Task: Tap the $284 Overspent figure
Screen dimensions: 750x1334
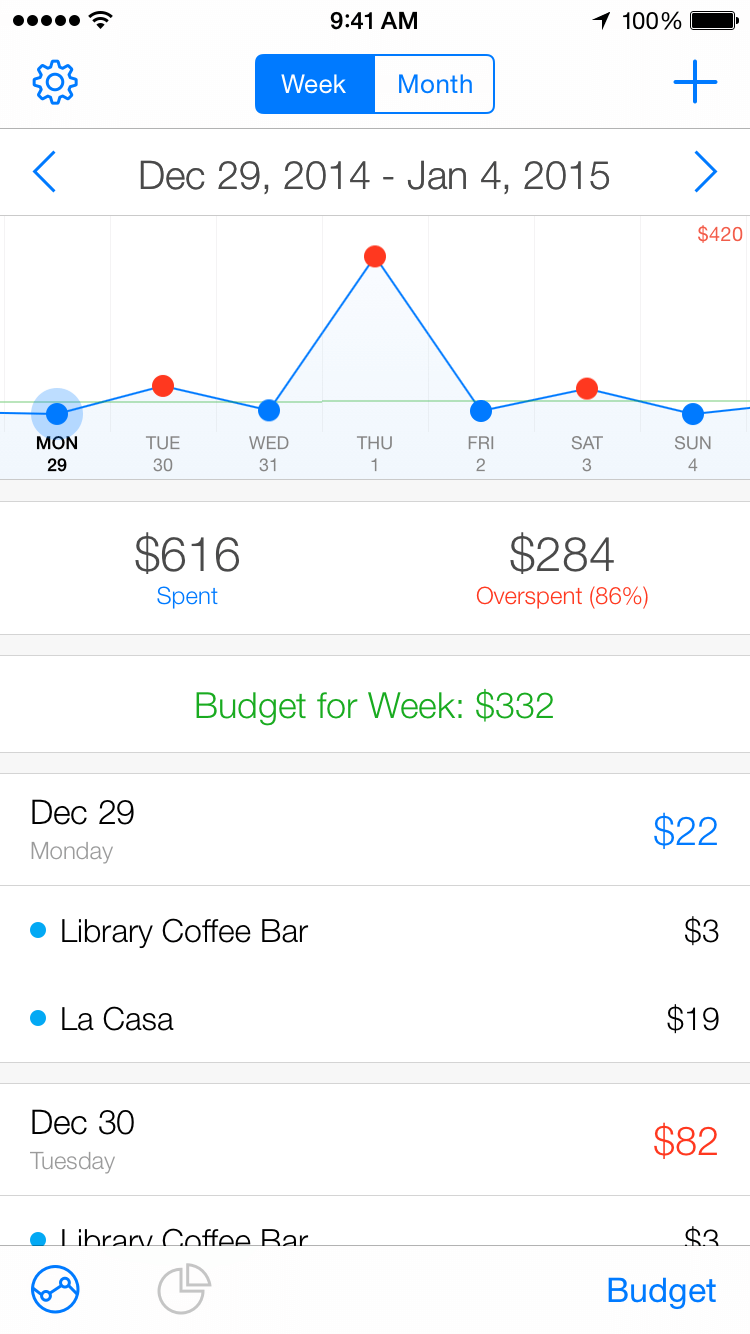Action: [562, 568]
